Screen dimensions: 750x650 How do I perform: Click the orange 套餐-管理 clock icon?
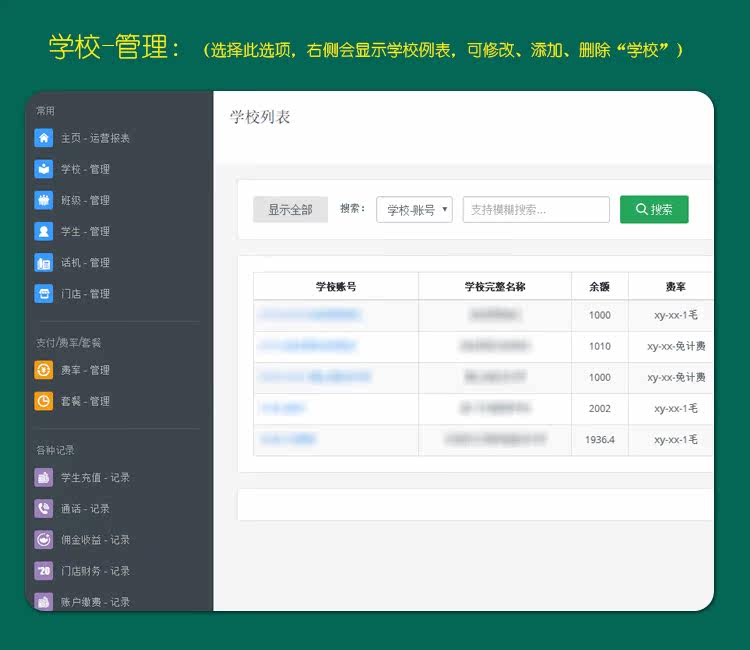pos(44,401)
